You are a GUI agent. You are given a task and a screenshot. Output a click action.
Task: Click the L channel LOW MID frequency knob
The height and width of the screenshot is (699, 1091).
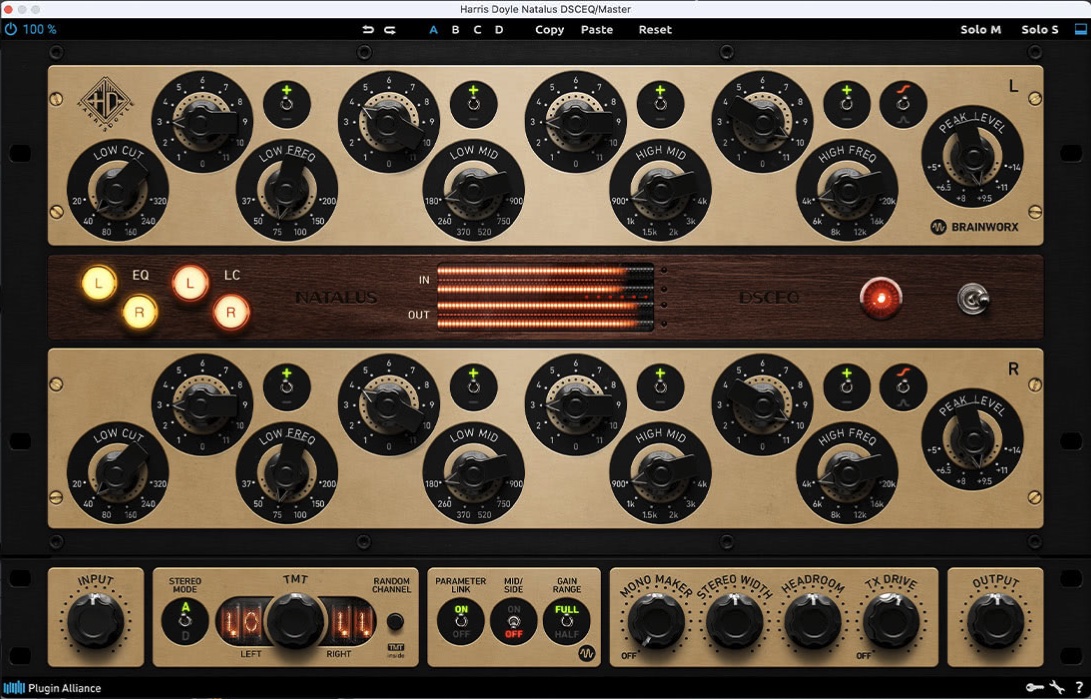pos(474,191)
